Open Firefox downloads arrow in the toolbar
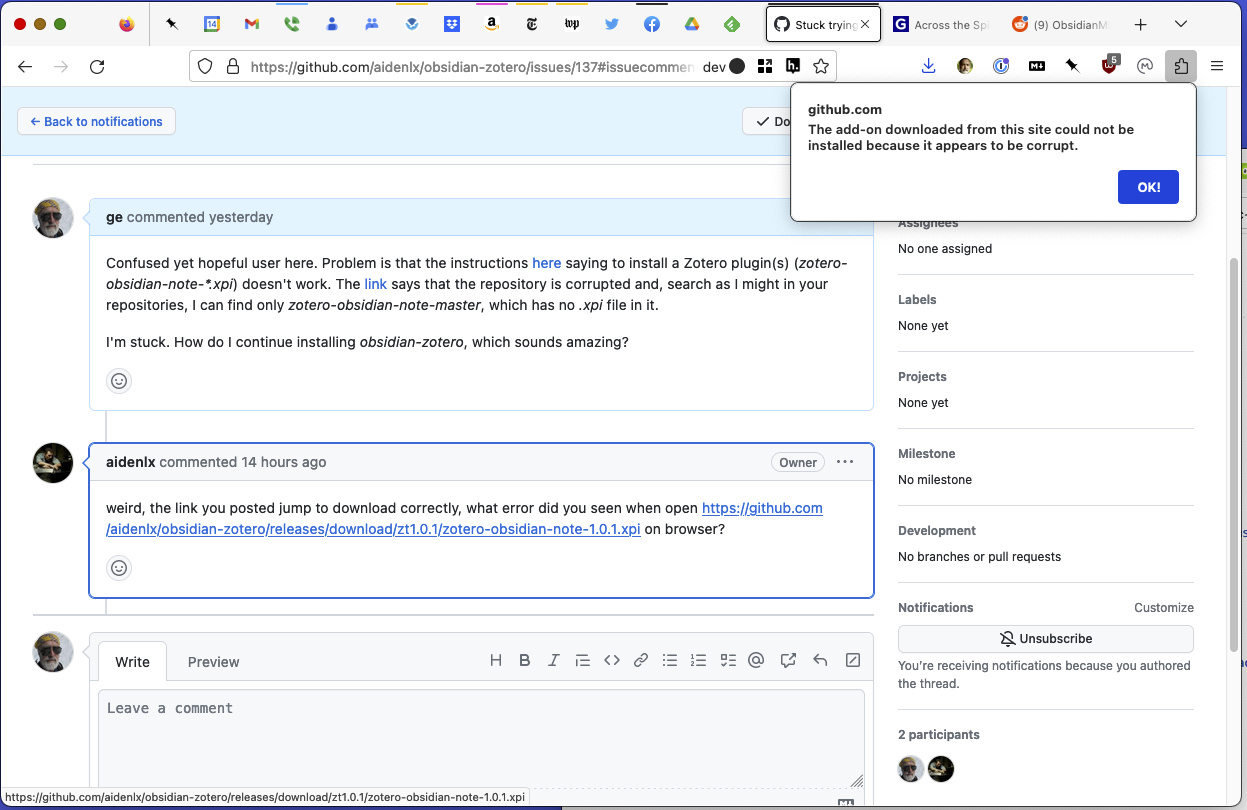Viewport: 1247px width, 810px height. coord(928,66)
